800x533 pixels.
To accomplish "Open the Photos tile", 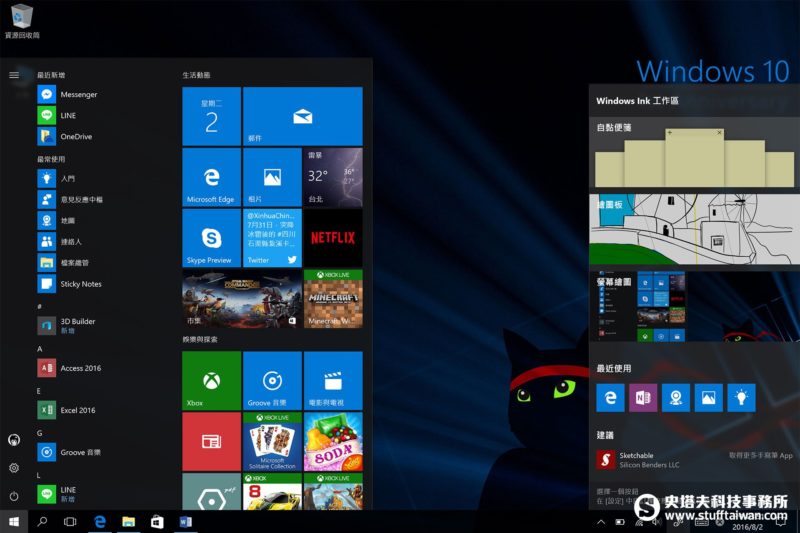I will [x=272, y=177].
